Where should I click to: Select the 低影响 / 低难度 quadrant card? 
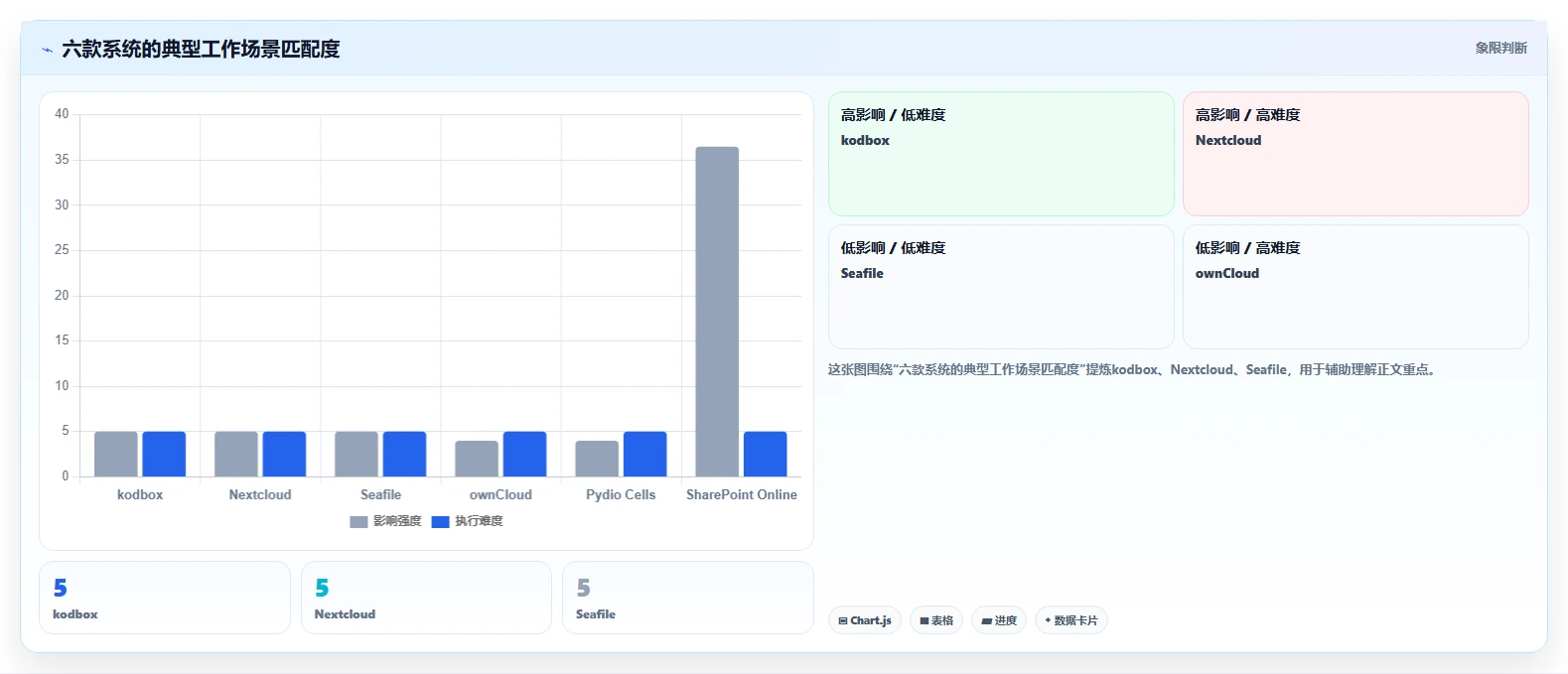(1001, 287)
